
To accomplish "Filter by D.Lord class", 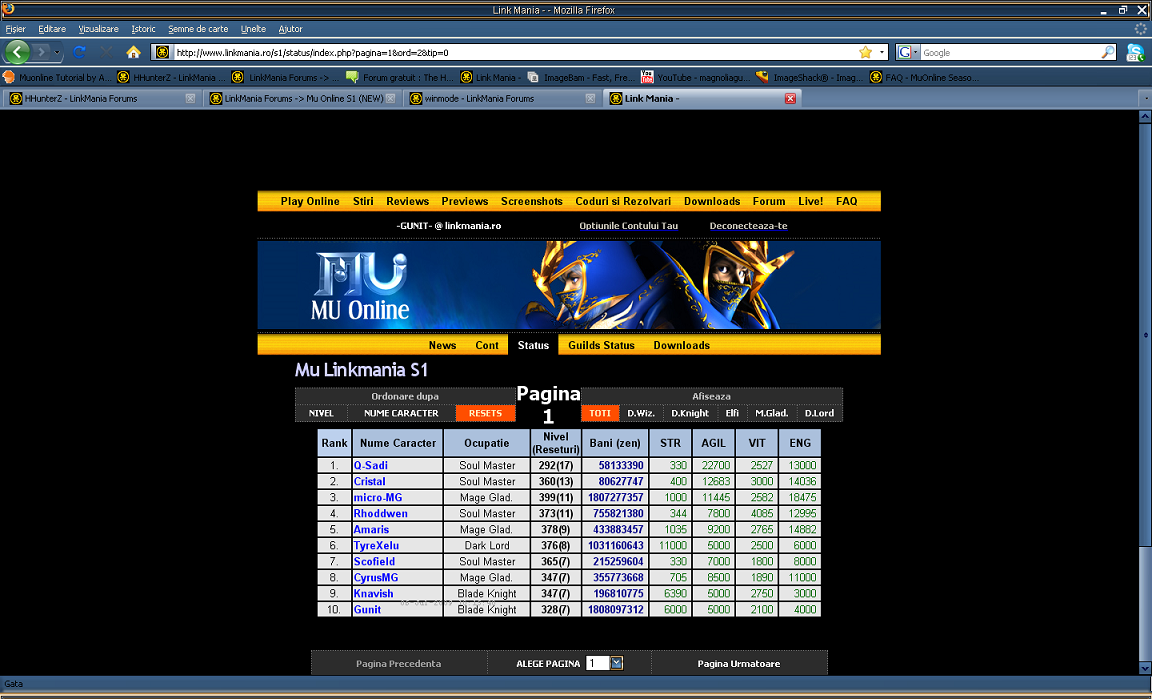I will [819, 413].
